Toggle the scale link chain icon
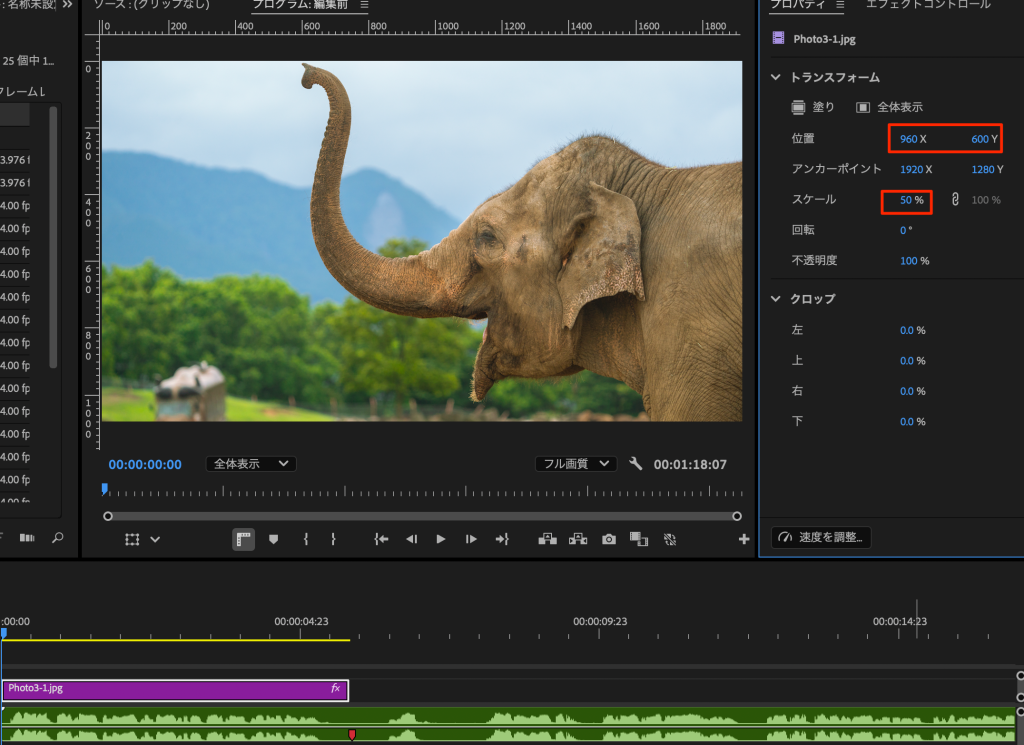This screenshot has width=1024, height=745. coord(954,200)
